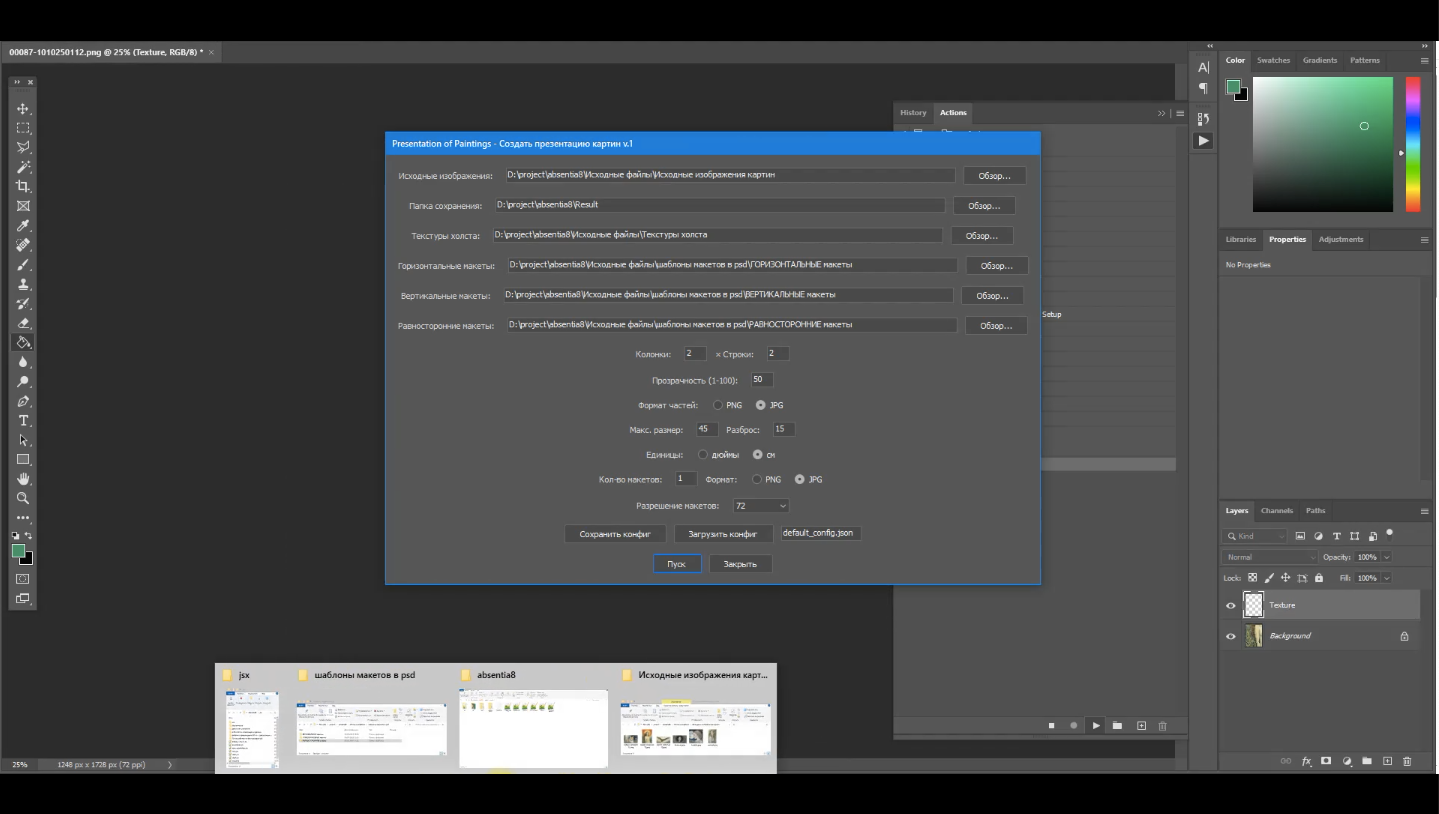1439x814 pixels.
Task: Select the Healing Brush tool
Action: coord(23,245)
